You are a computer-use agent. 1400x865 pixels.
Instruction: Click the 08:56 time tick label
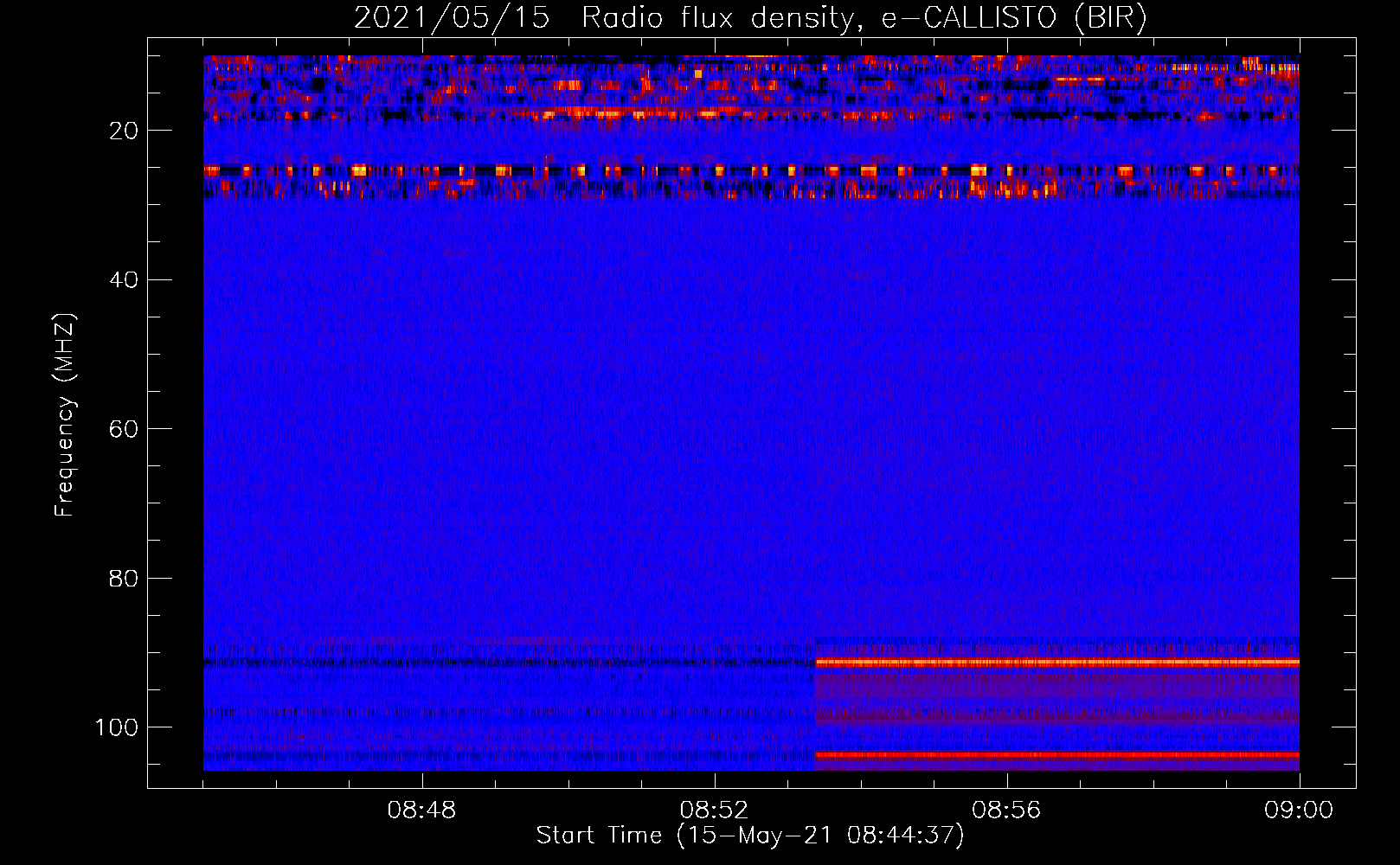point(1006,811)
